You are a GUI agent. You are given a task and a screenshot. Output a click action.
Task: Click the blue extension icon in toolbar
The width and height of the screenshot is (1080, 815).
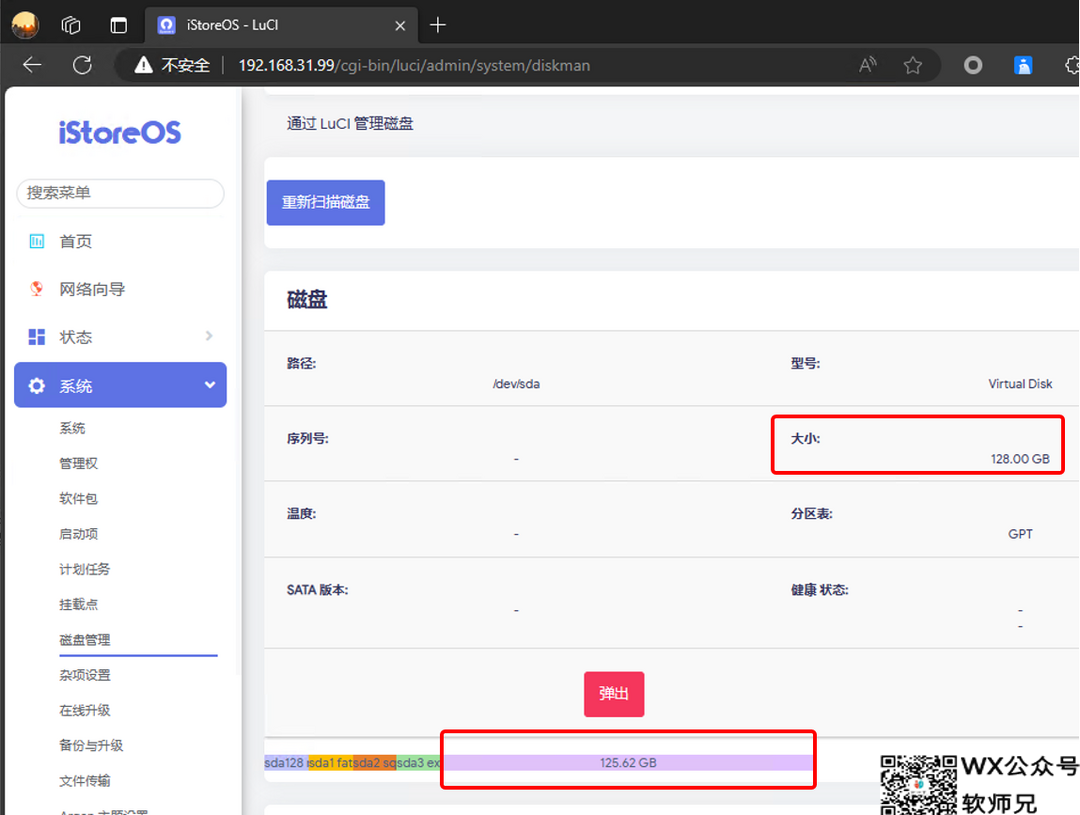coord(1023,65)
